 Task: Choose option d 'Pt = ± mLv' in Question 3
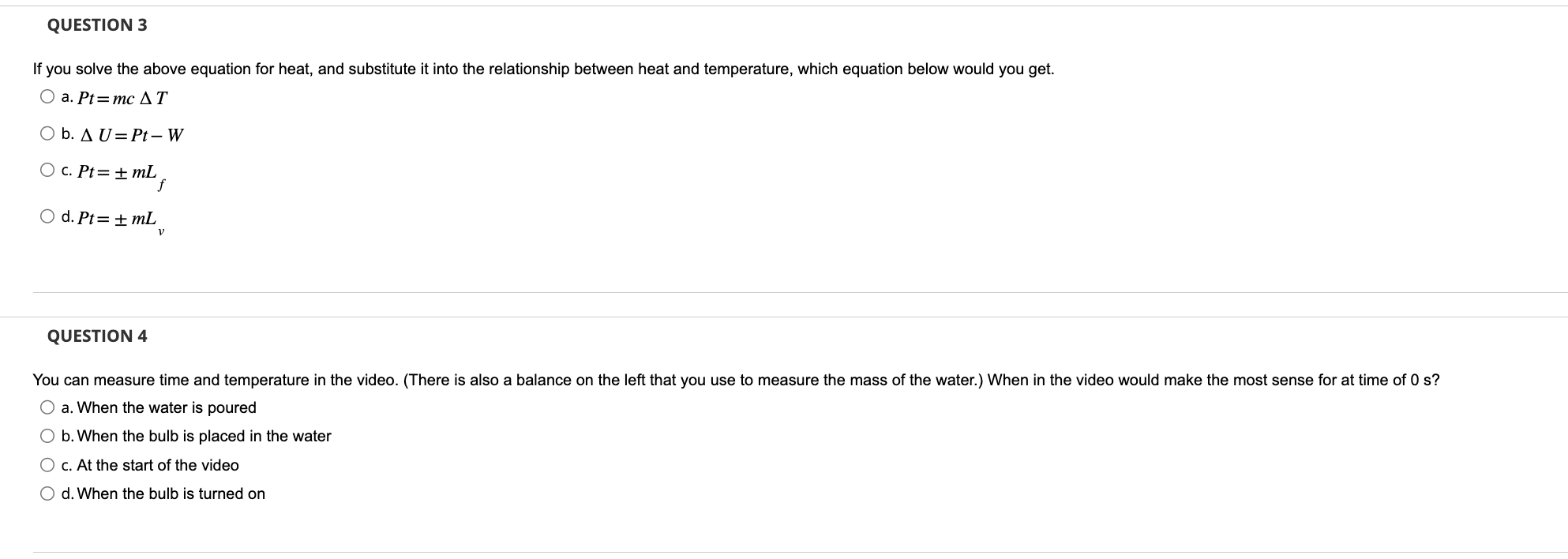(x=47, y=215)
